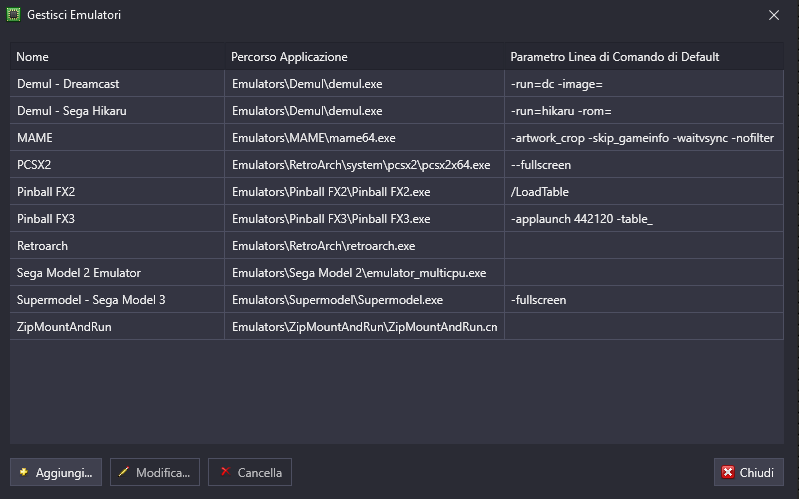Close the Gestisci Emulatori dialog window
Viewport: 799px width, 499px height.
coord(774,15)
